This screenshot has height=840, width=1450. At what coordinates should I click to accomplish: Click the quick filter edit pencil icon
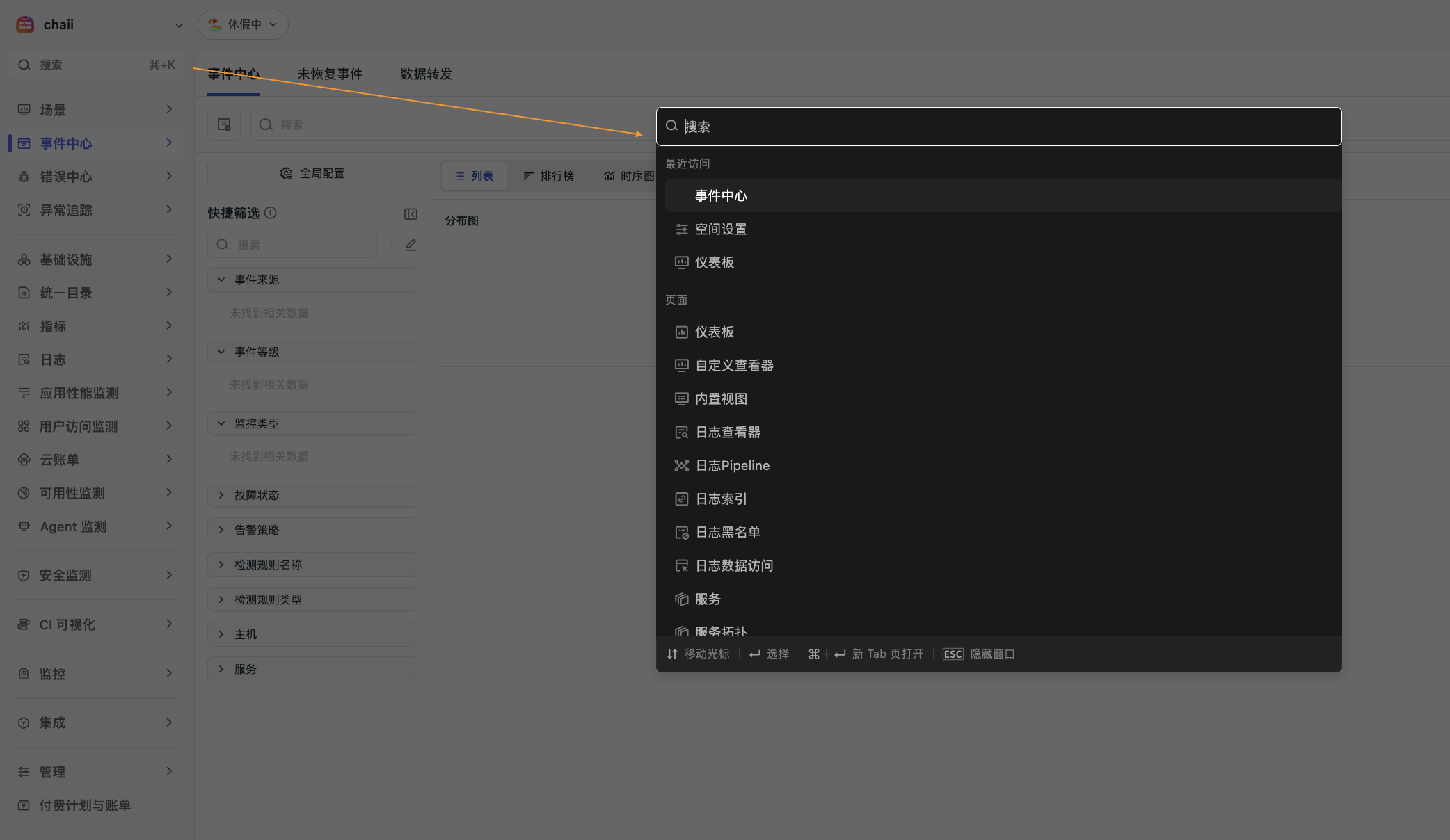[x=411, y=245]
